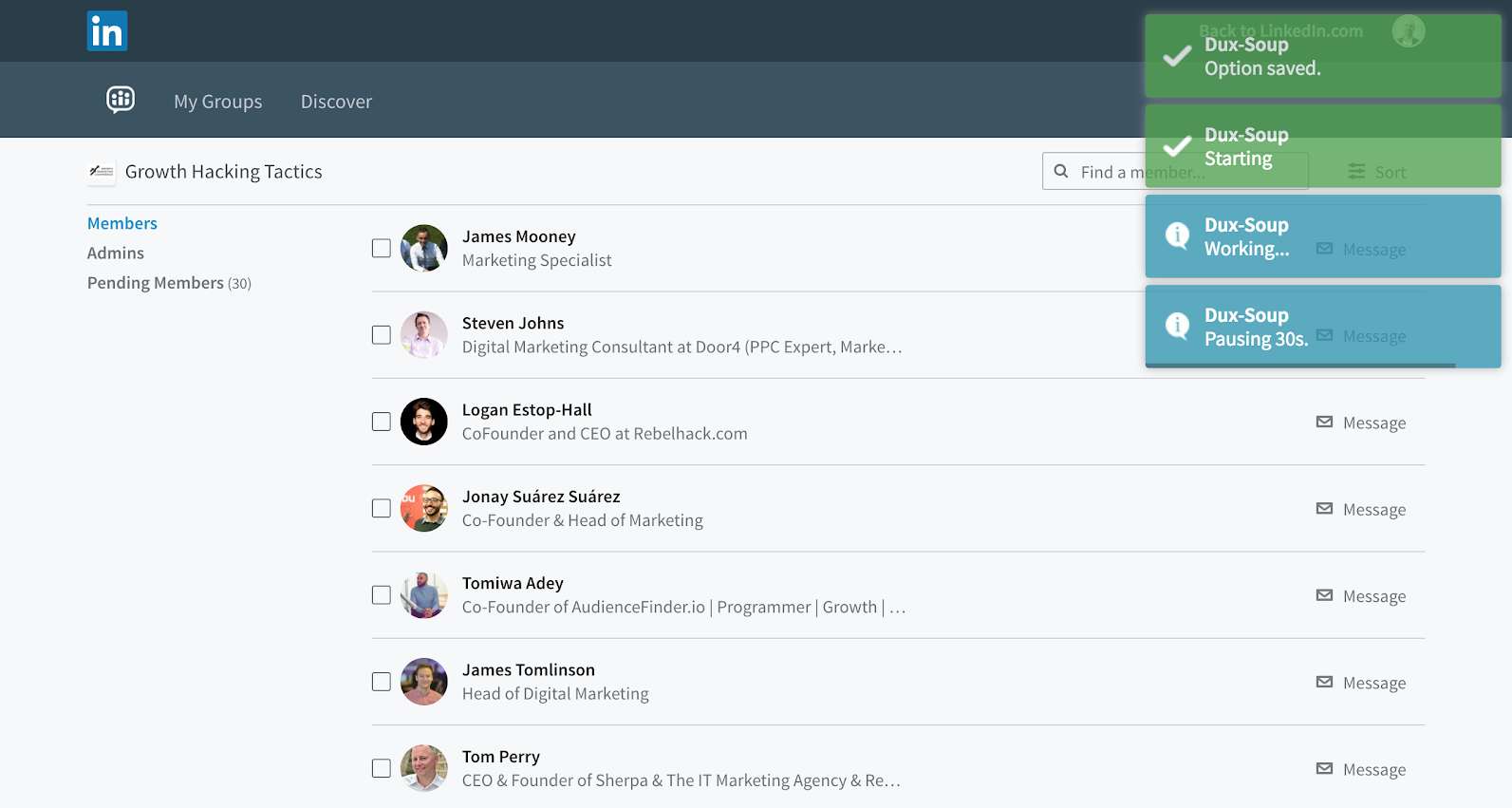Message Tomiwa Adey
Image resolution: width=1512 pixels, height=808 pixels.
tap(1361, 596)
